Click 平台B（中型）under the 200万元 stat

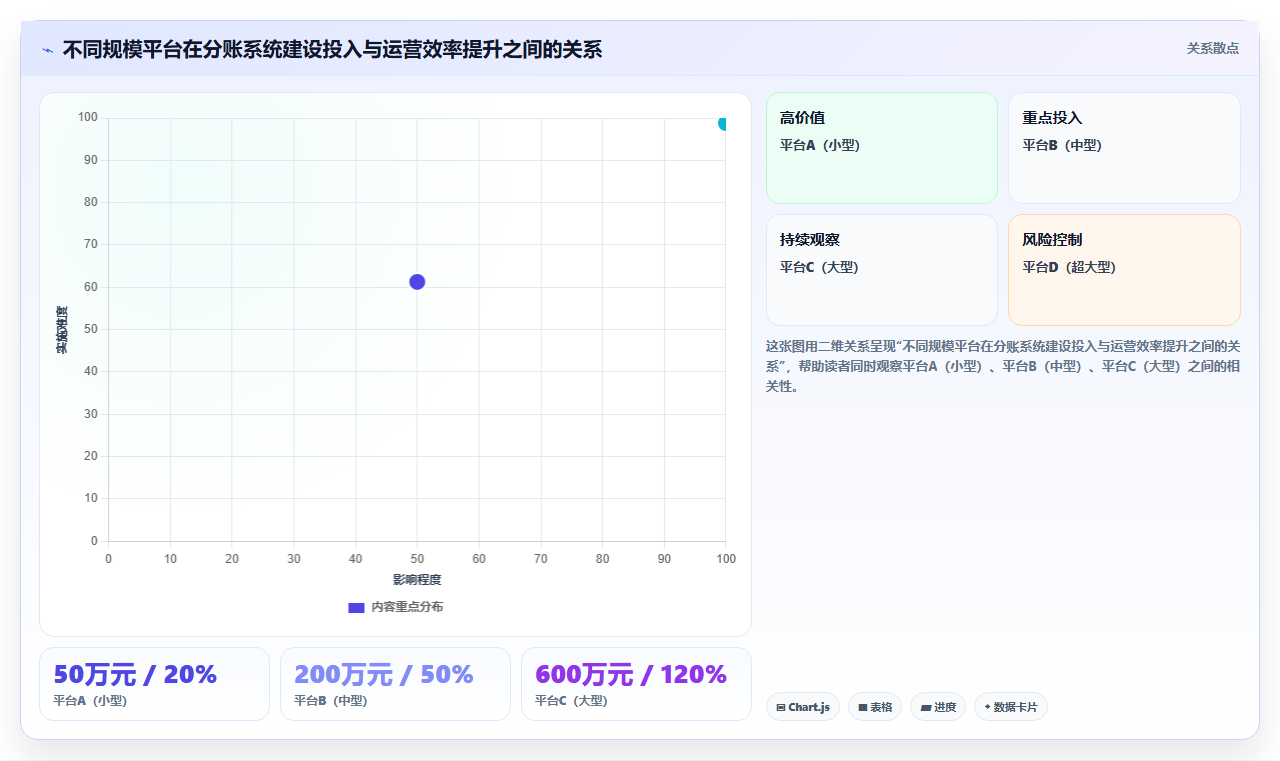331,700
